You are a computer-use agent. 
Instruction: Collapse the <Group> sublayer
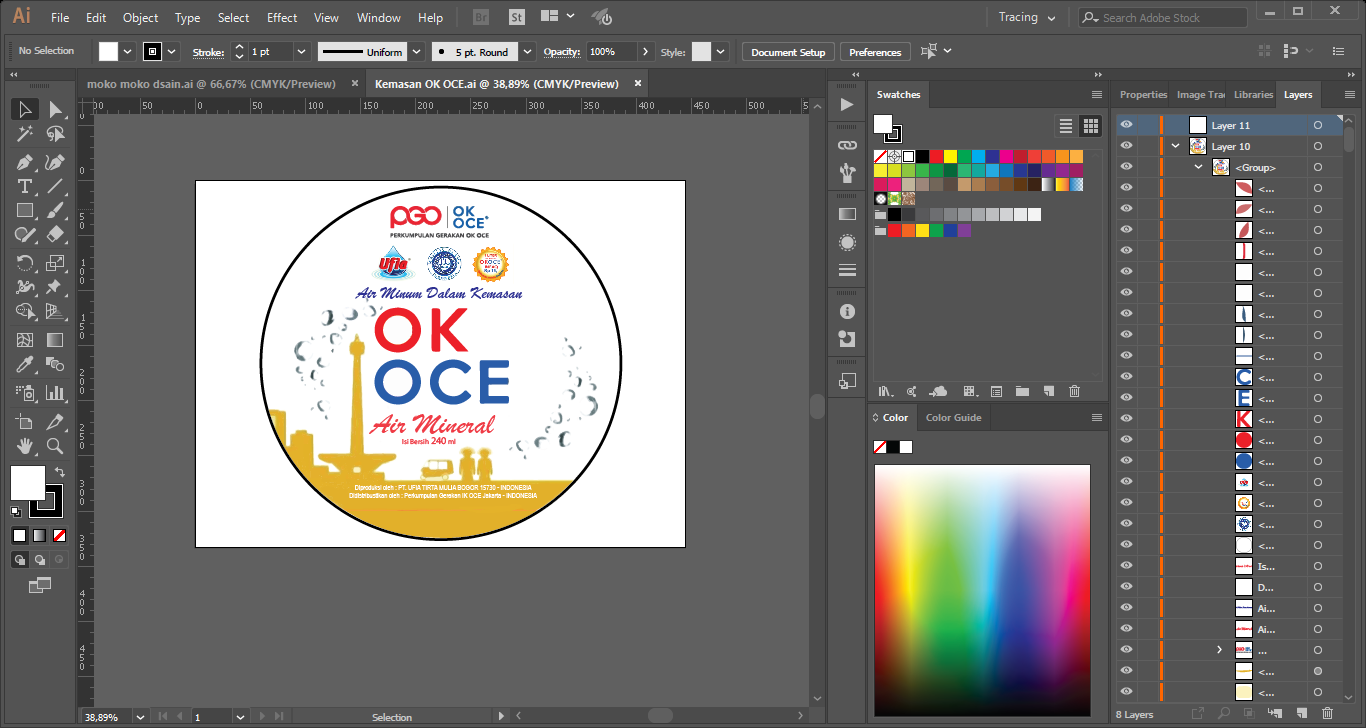coord(1198,167)
